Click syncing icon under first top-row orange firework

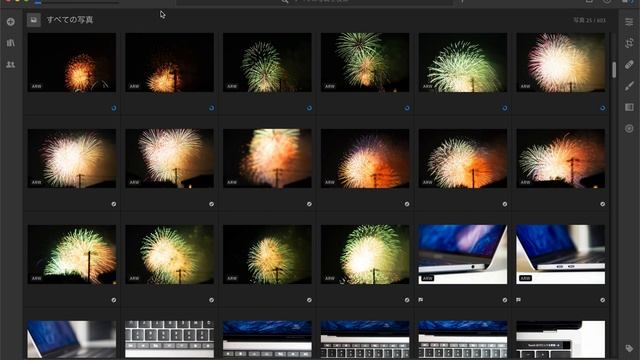tap(114, 108)
